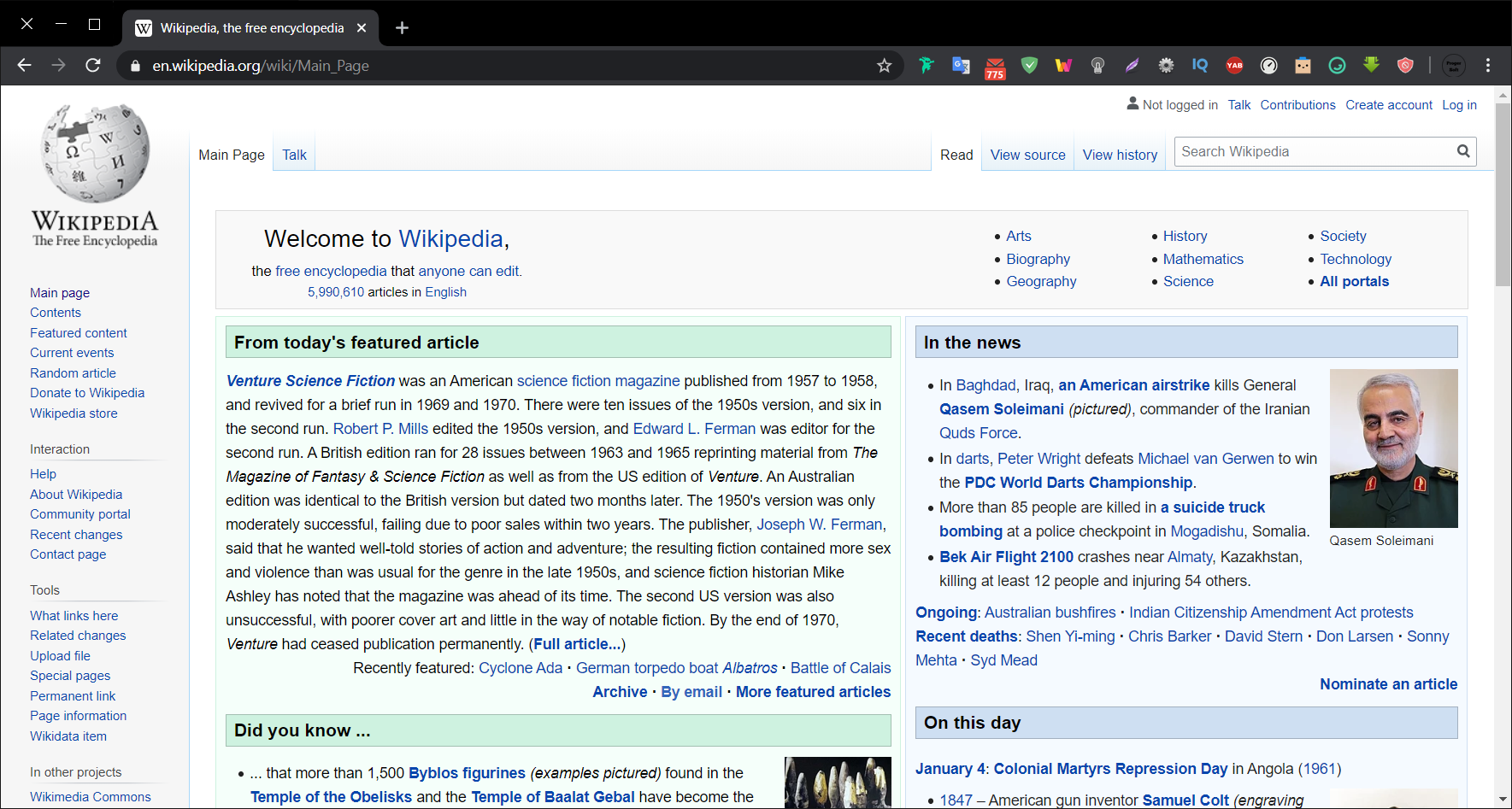Click the Wikipedia globe logo
The width and height of the screenshot is (1512, 809).
tap(95, 154)
